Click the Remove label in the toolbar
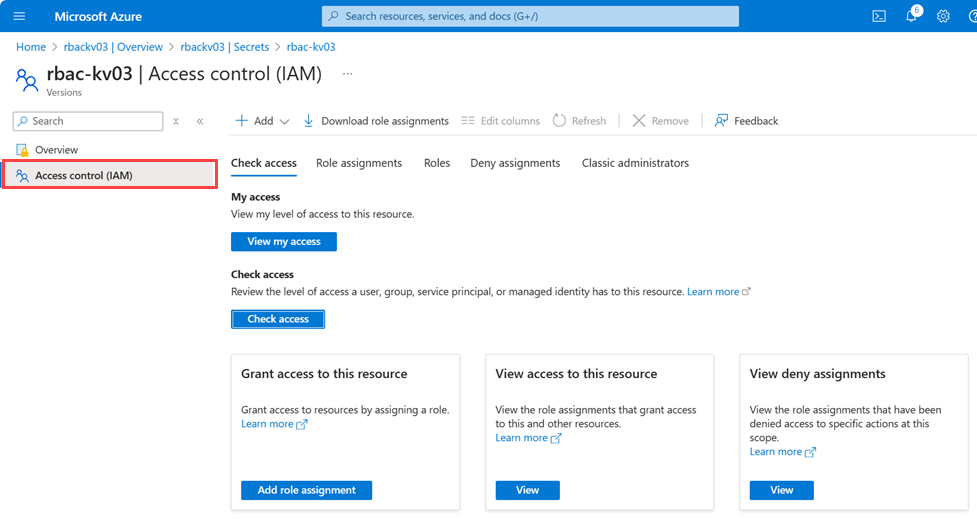 (670, 121)
